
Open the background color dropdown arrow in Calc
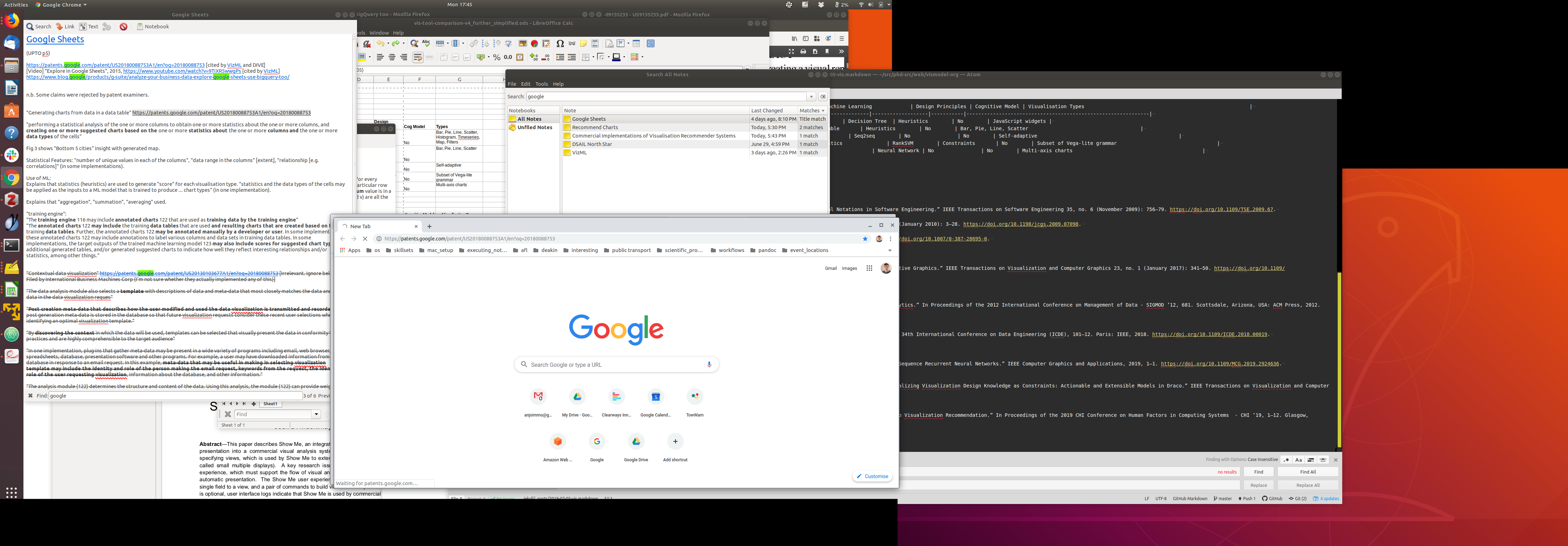point(370,57)
